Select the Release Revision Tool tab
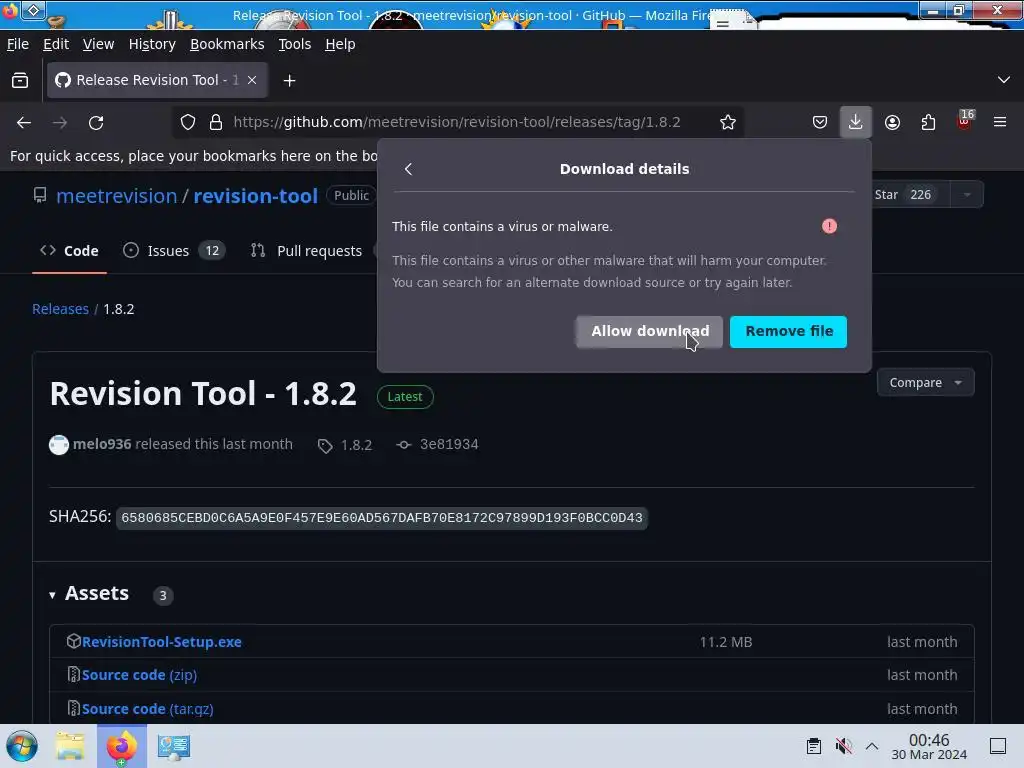 pyautogui.click(x=157, y=80)
